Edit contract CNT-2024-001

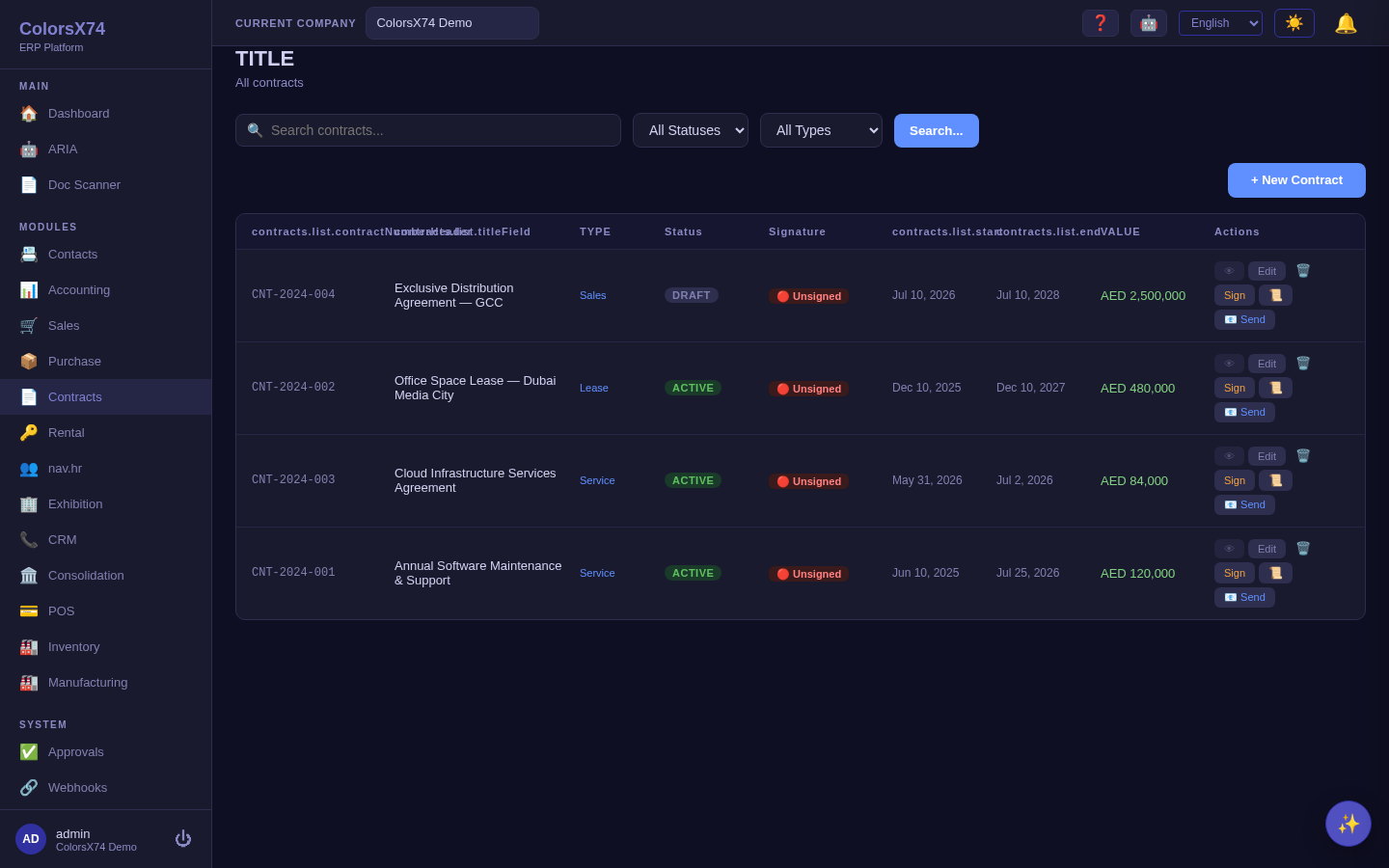[x=1266, y=549]
